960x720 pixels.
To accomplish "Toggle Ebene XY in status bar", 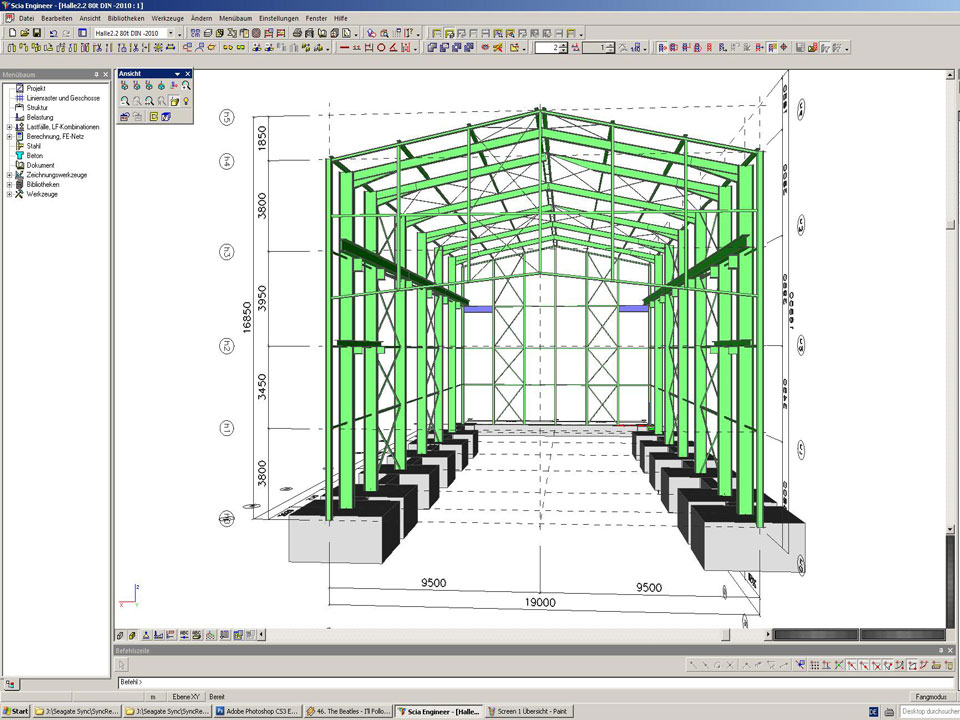I will pos(186,696).
